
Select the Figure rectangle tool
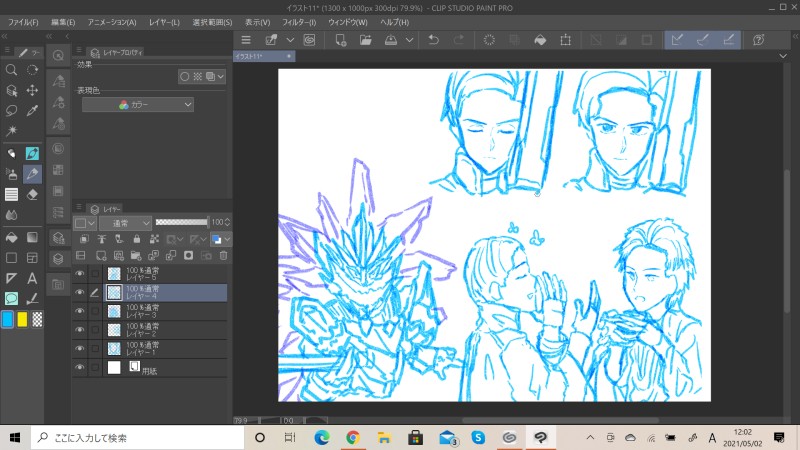11,258
